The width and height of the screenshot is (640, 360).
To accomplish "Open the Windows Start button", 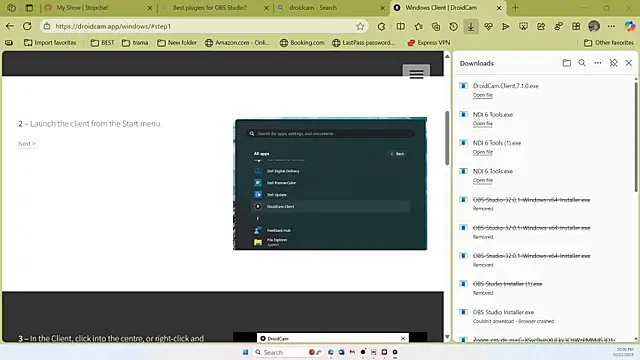I will tap(245, 352).
